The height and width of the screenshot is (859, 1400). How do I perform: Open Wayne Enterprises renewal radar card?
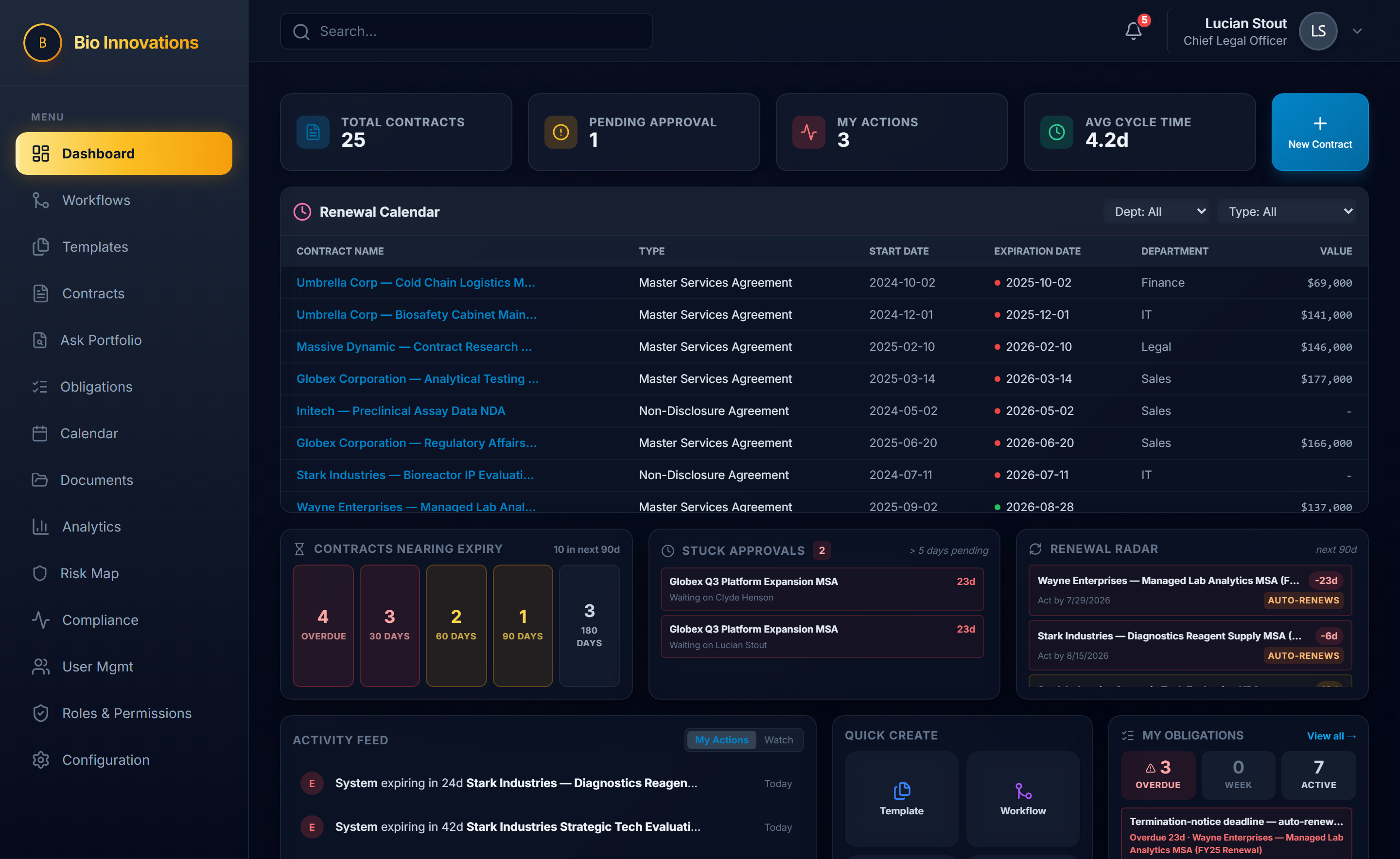click(1190, 590)
